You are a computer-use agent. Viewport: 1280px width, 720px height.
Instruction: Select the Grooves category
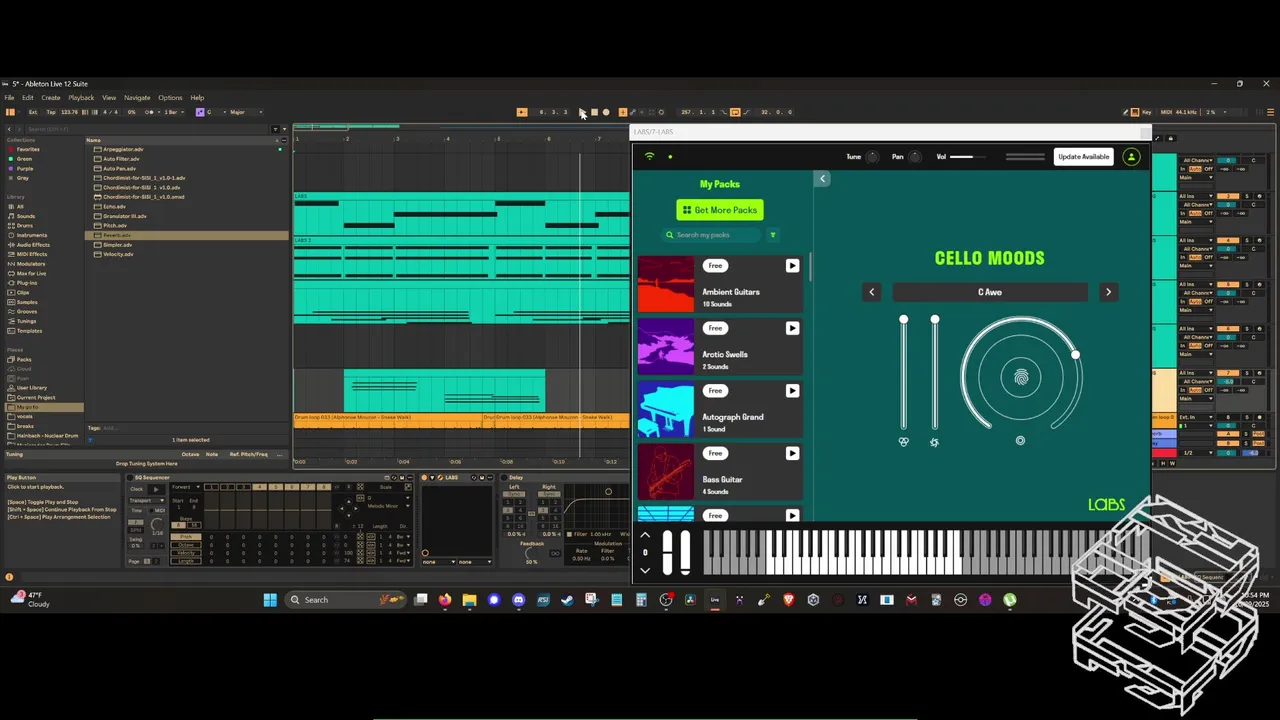pos(27,311)
